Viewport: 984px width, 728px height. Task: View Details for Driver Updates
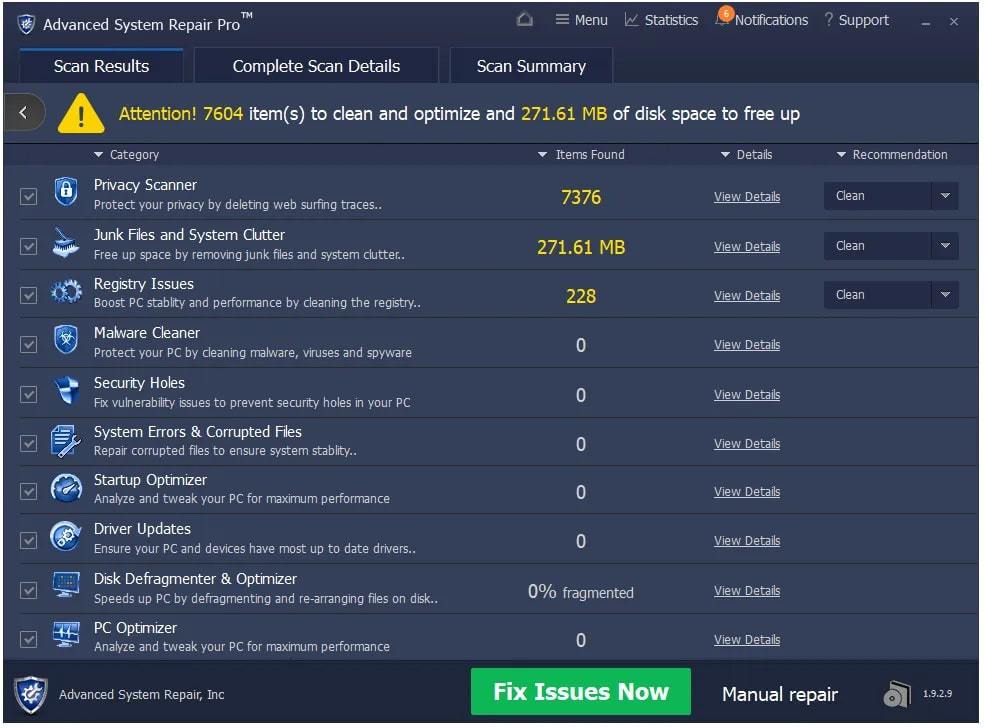coord(747,541)
